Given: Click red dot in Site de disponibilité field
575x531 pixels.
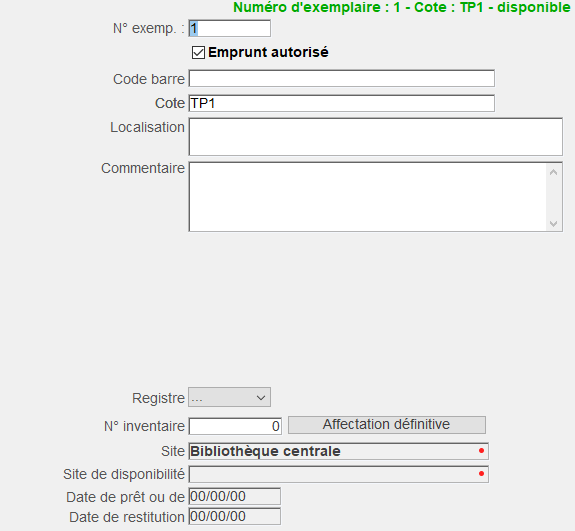Looking at the screenshot, I should (481, 474).
